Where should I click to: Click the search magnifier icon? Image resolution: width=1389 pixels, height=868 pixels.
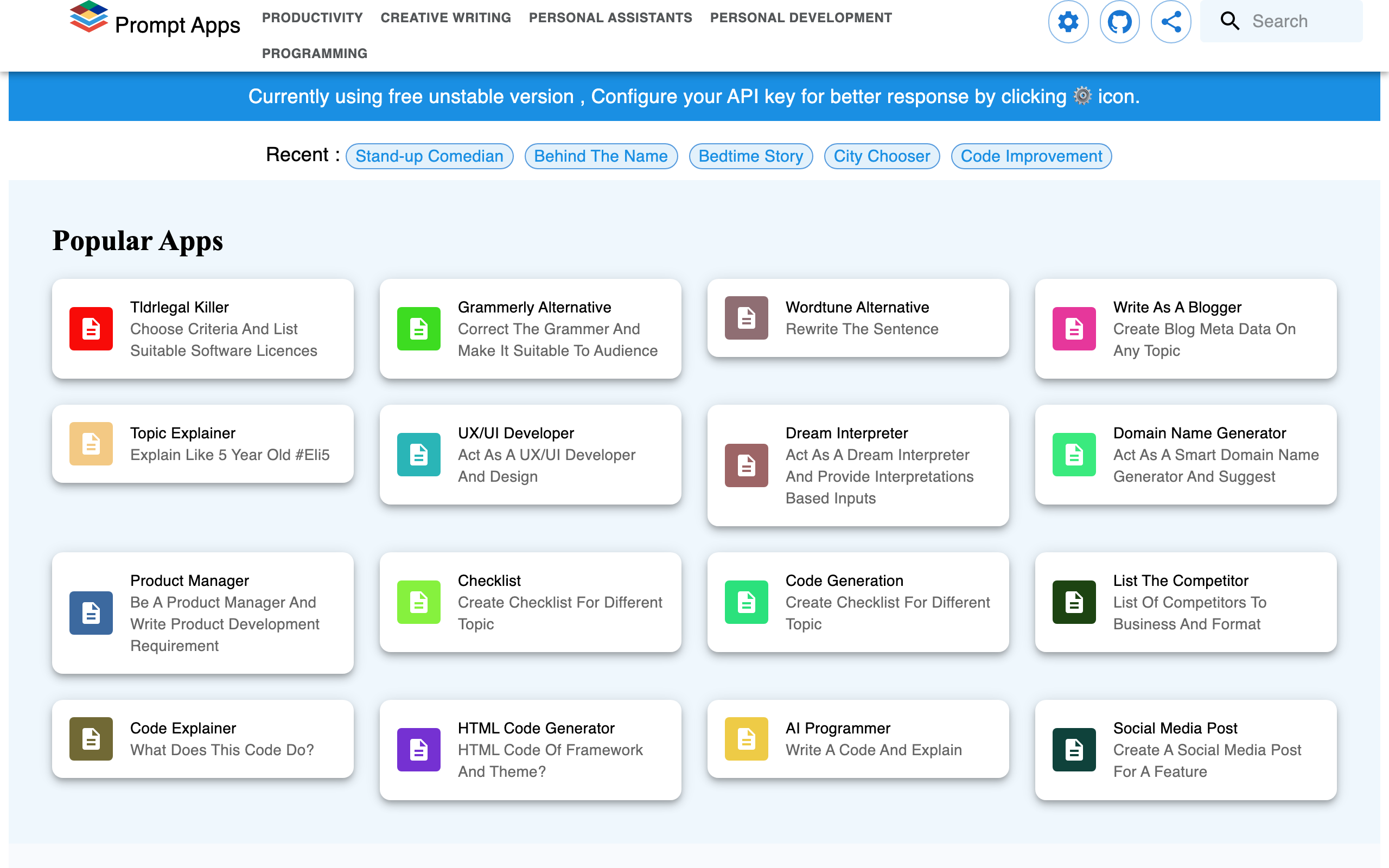(x=1229, y=21)
